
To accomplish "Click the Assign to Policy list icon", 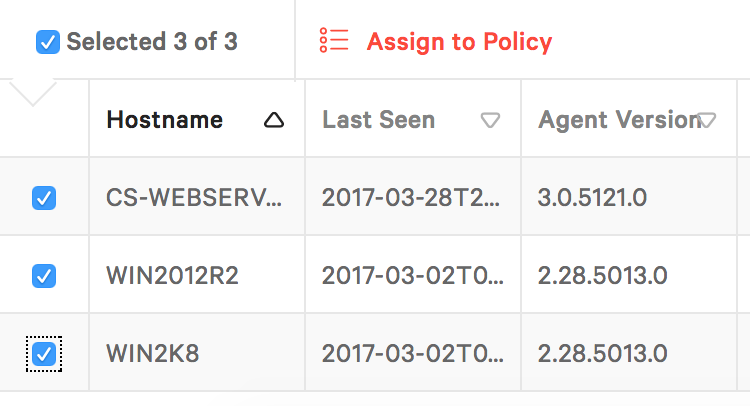I will (x=333, y=40).
